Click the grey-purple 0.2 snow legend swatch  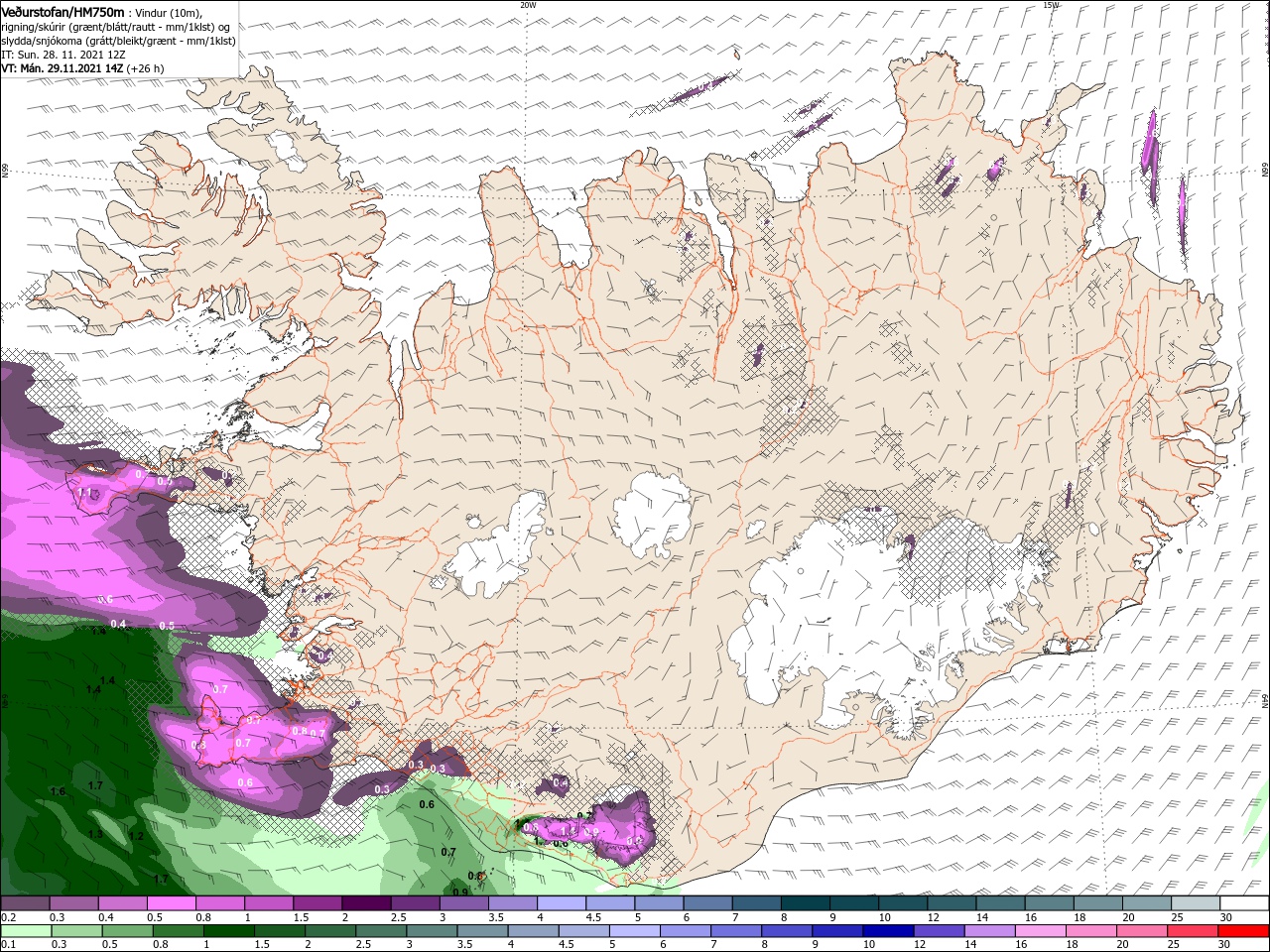[24, 903]
